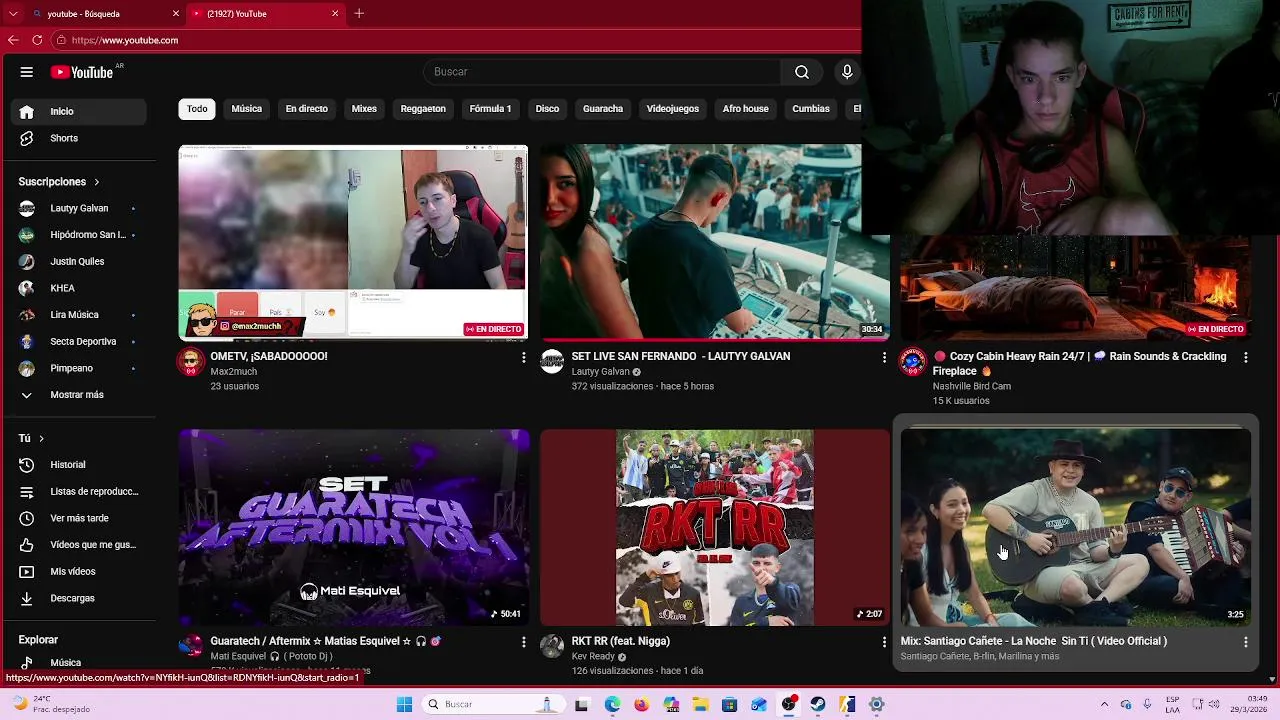
Task: Expand the Tú section chevron
Action: click(41, 438)
